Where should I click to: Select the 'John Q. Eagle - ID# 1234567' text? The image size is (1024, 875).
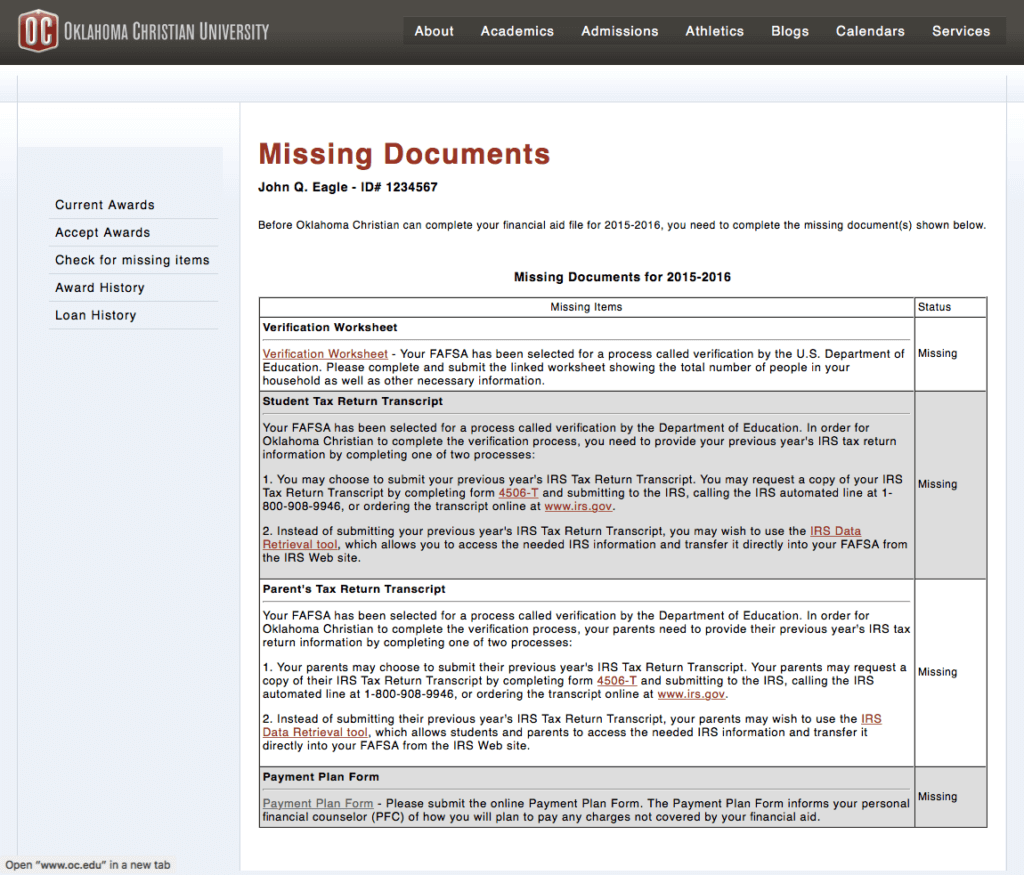click(347, 187)
